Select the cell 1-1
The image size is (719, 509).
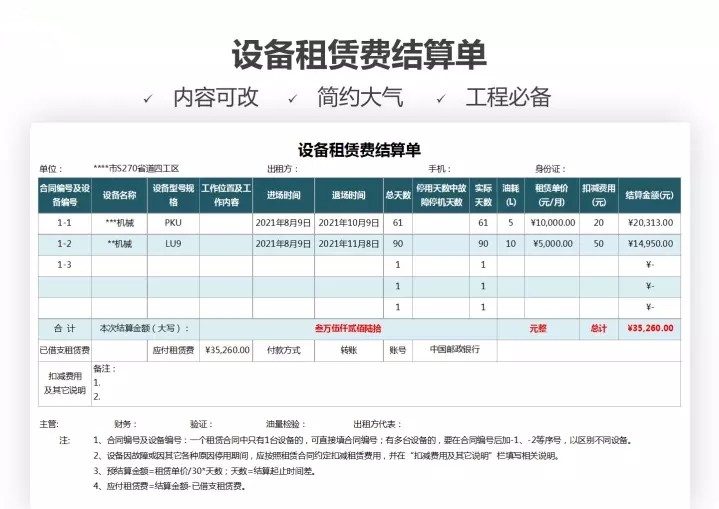pyautogui.click(x=65, y=223)
